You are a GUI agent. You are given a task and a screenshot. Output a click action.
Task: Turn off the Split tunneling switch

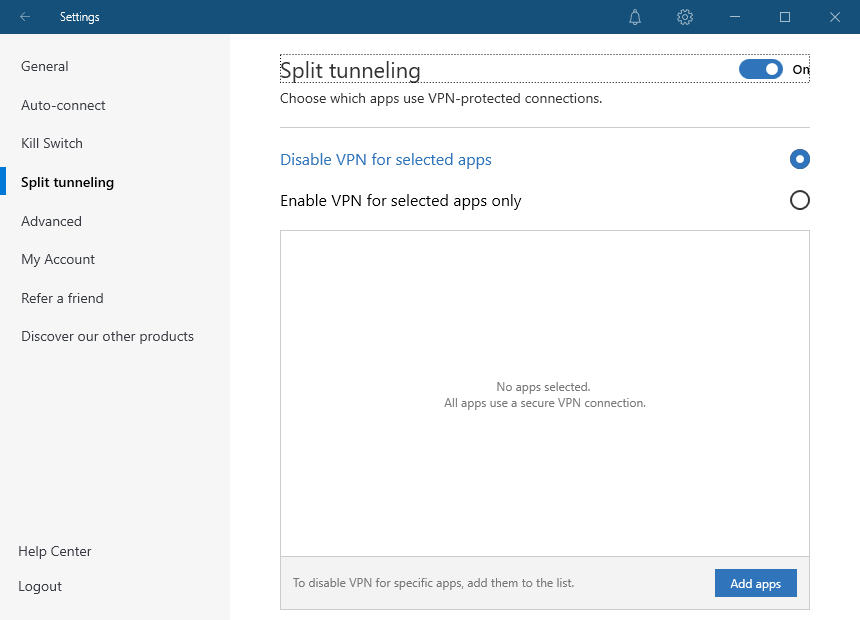tap(761, 69)
